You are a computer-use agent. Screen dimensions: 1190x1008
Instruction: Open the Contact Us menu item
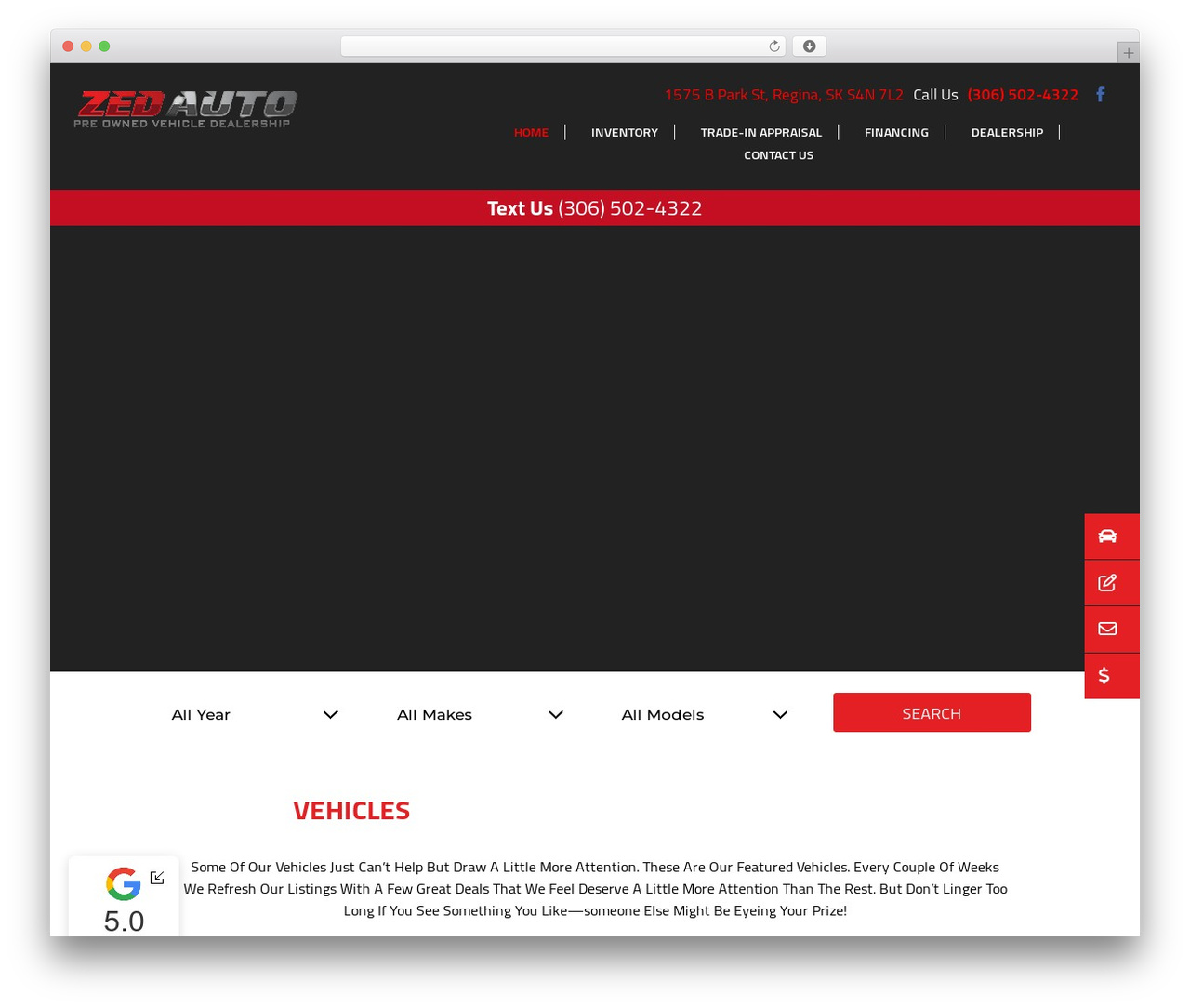778,155
